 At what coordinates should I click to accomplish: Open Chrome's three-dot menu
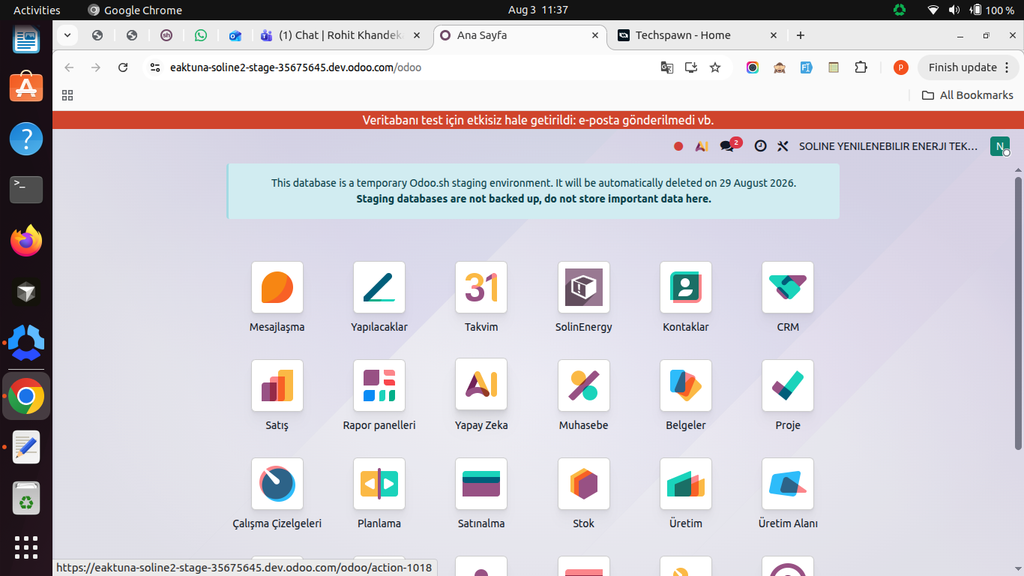[x=1007, y=67]
